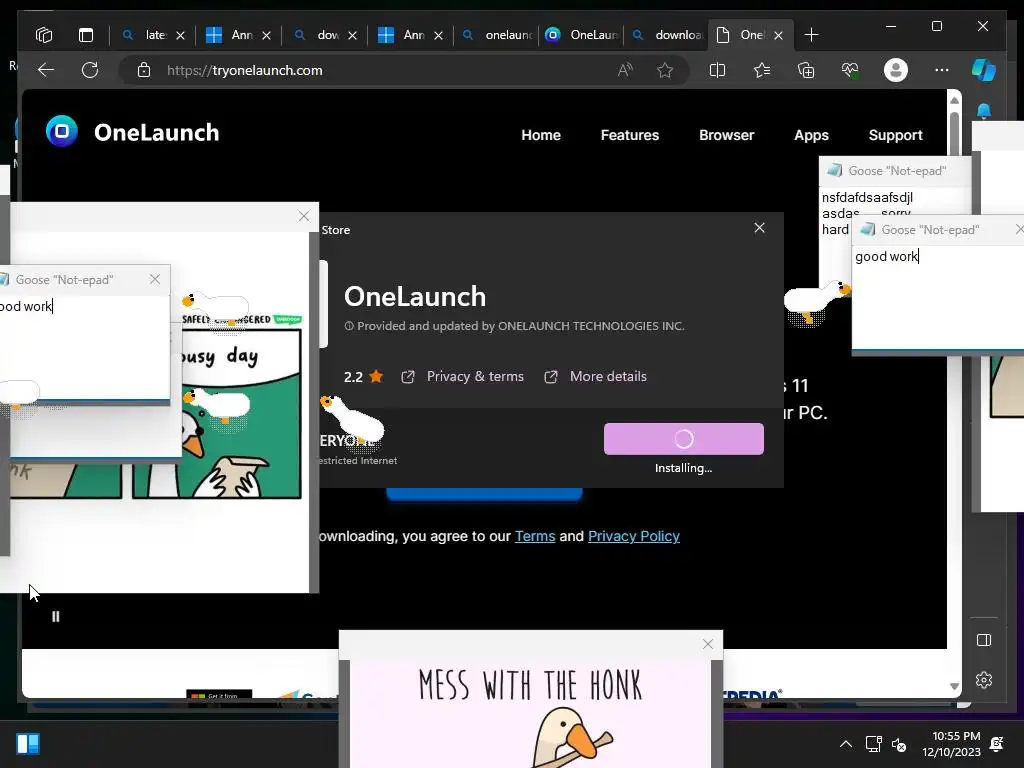Open Read aloud icon in address bar
This screenshot has width=1024, height=768.
[625, 70]
